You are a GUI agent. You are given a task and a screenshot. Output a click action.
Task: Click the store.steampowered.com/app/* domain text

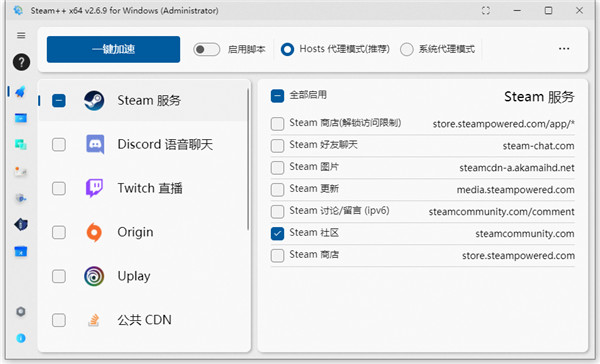[504, 124]
